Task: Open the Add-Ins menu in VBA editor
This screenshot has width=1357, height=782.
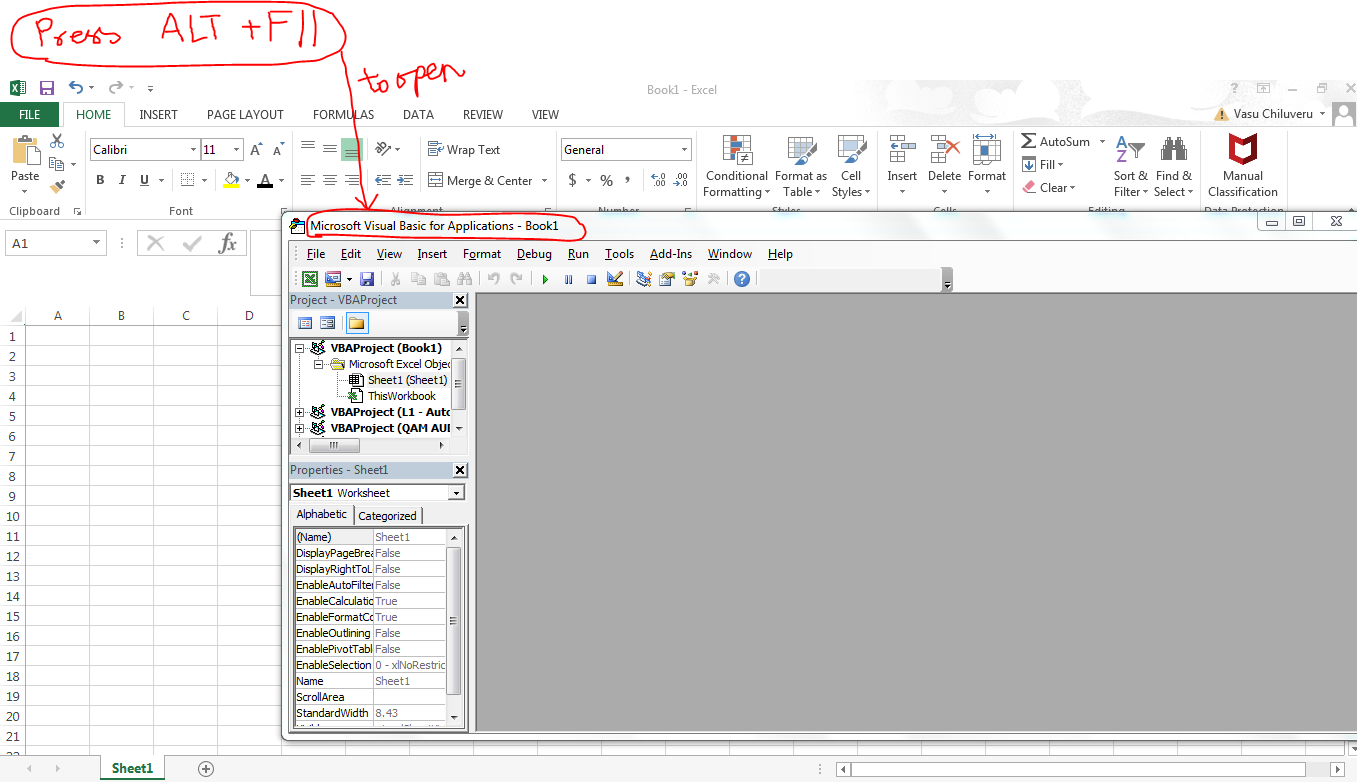Action: (x=671, y=254)
